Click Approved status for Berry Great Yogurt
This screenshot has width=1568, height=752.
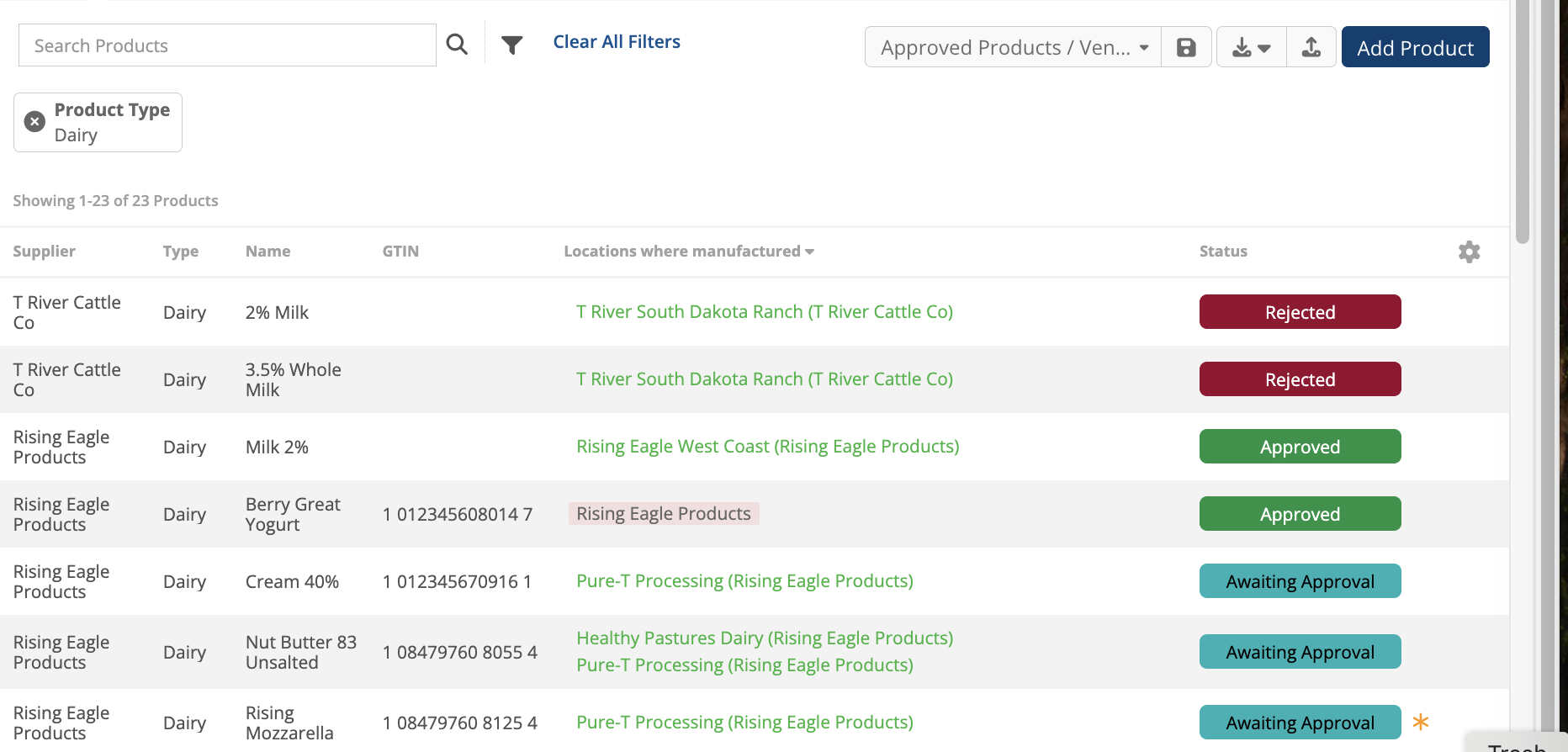tap(1300, 514)
